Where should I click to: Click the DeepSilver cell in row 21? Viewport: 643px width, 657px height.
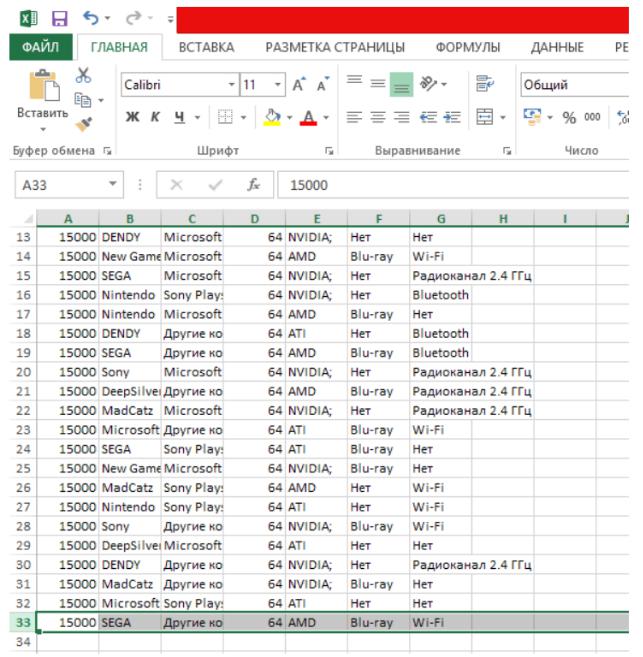(x=130, y=391)
